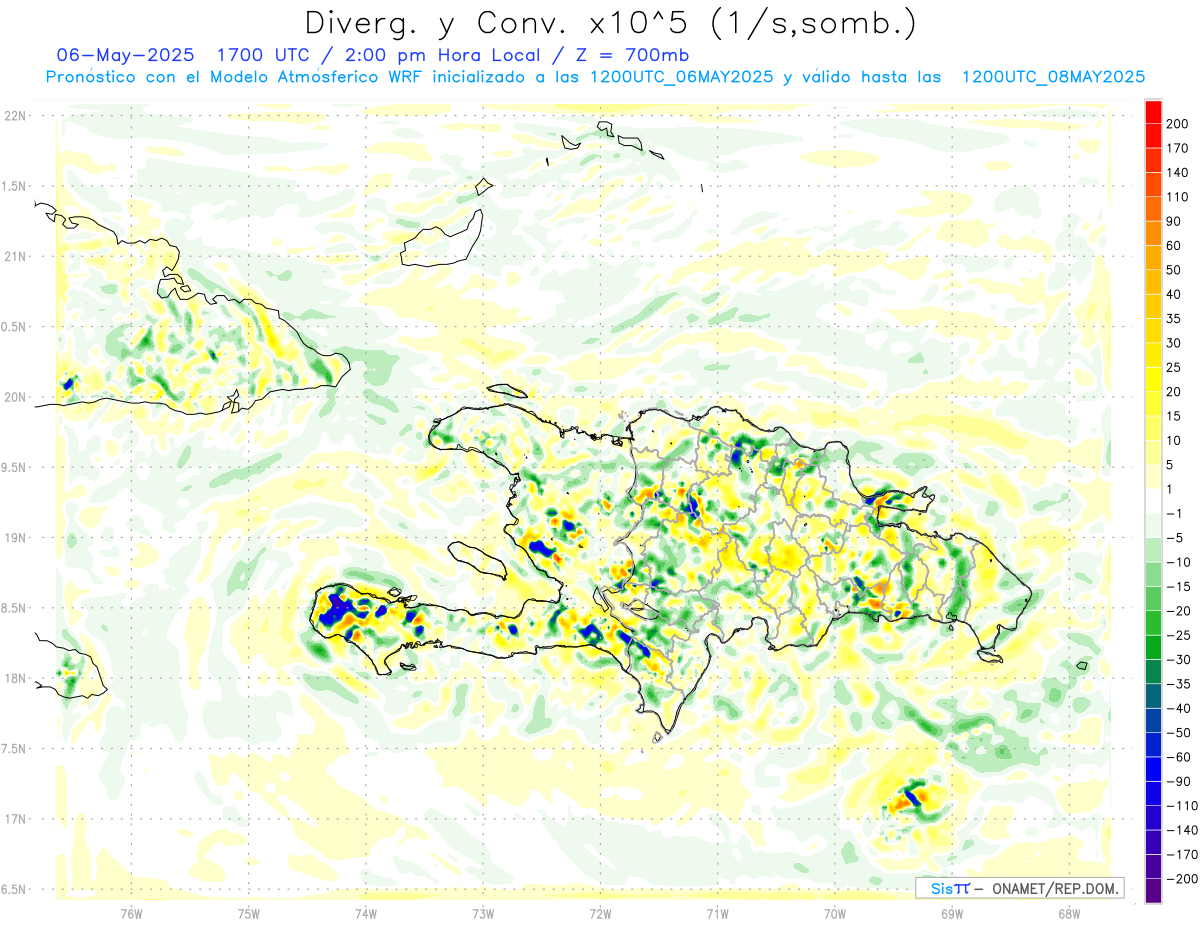The image size is (1200, 927).
Task: Click the '170' color scale label
Action: tap(1177, 148)
